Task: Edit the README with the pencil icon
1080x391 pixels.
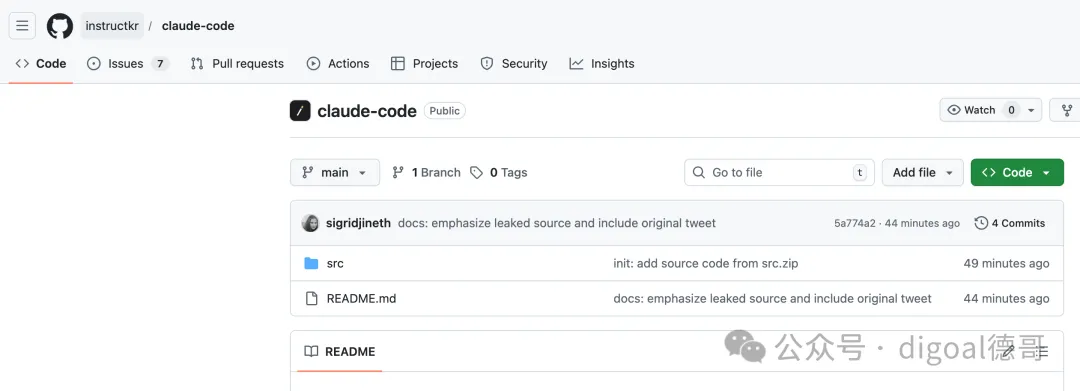Action: (1008, 352)
